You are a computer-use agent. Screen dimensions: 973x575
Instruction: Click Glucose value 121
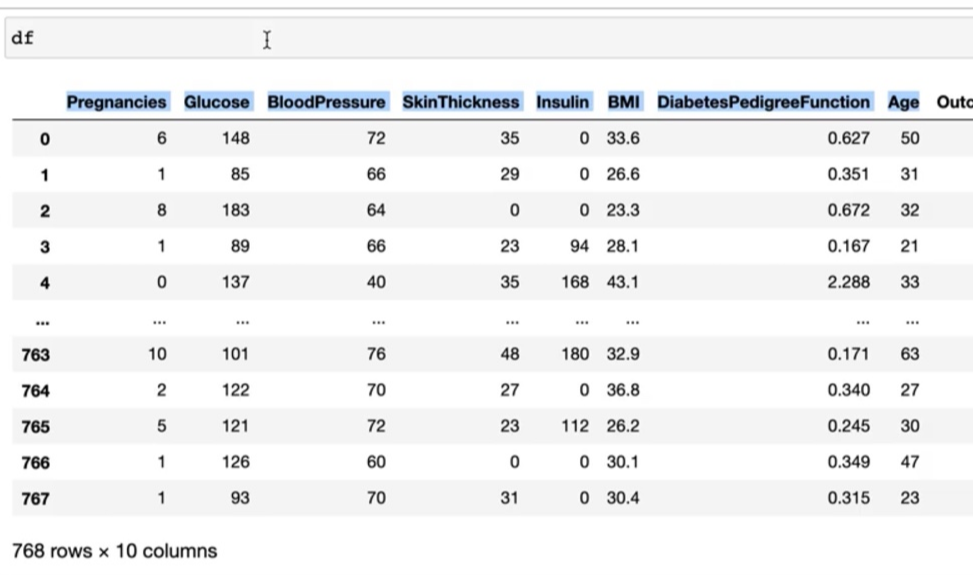click(236, 426)
